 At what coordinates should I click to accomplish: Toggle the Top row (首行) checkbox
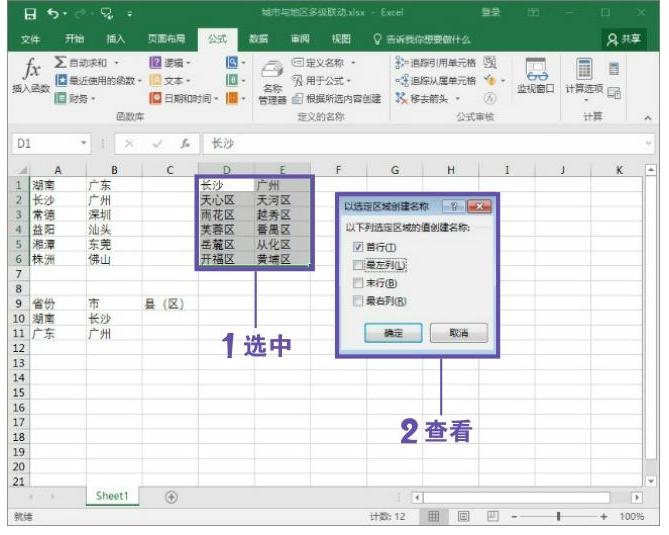[358, 247]
